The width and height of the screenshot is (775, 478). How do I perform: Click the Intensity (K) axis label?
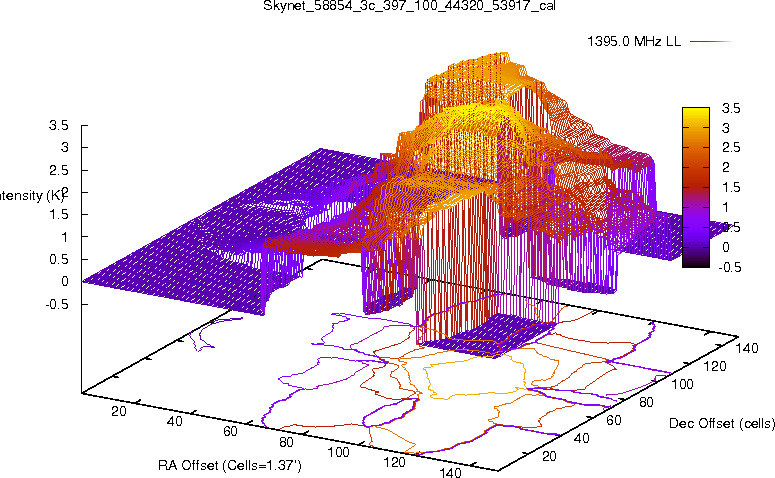[x=32, y=196]
